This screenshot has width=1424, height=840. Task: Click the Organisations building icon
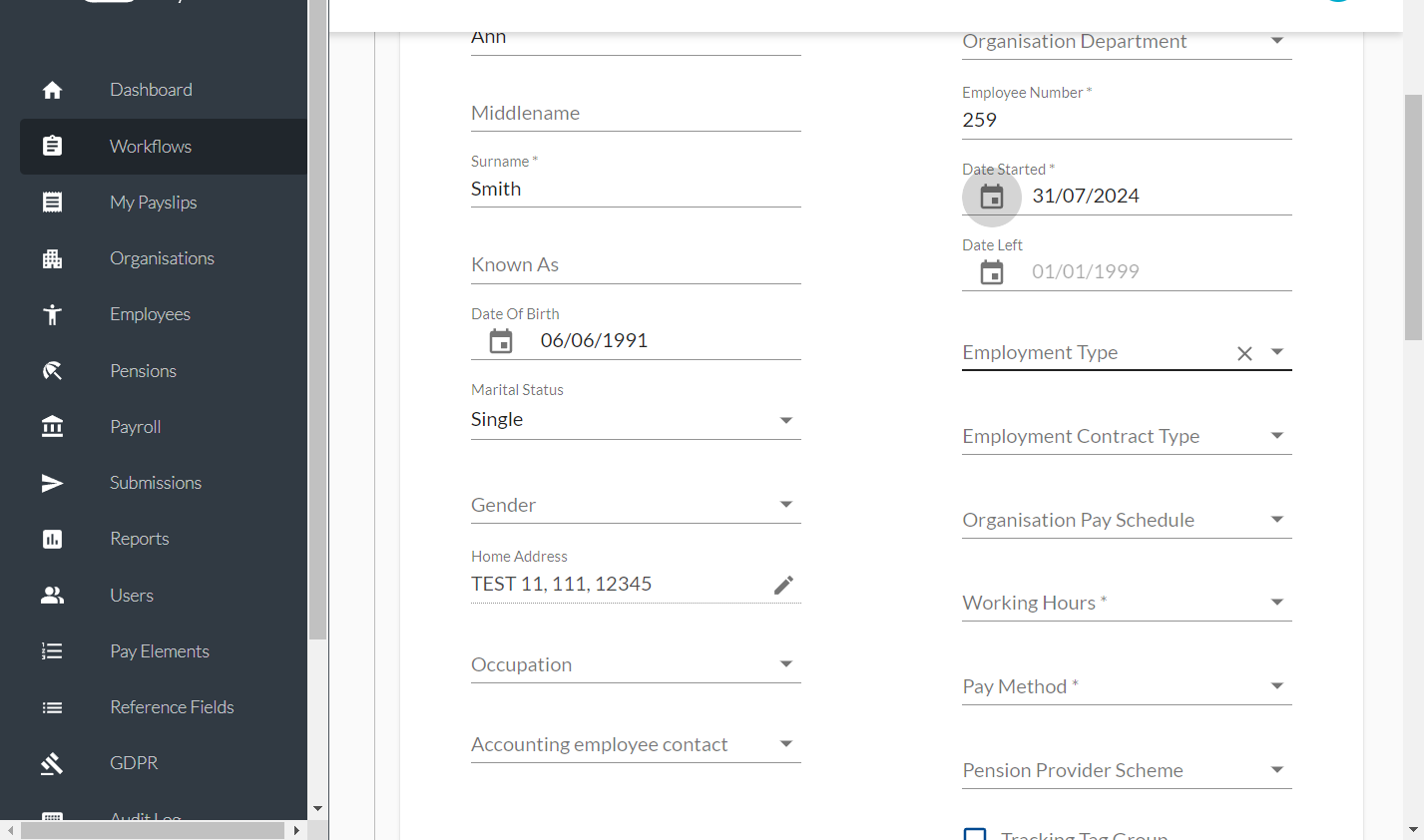pyautogui.click(x=53, y=258)
